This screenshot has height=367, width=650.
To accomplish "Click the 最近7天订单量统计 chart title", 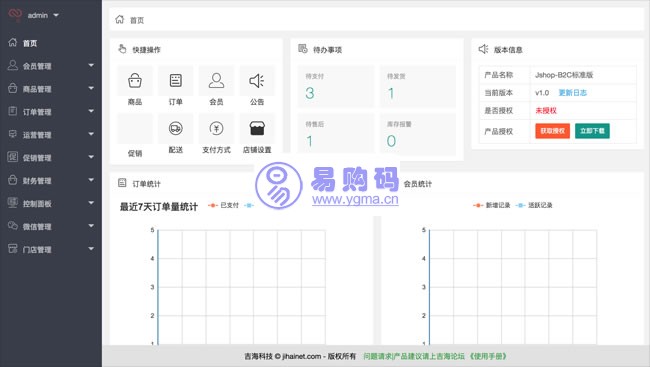I will coord(159,207).
